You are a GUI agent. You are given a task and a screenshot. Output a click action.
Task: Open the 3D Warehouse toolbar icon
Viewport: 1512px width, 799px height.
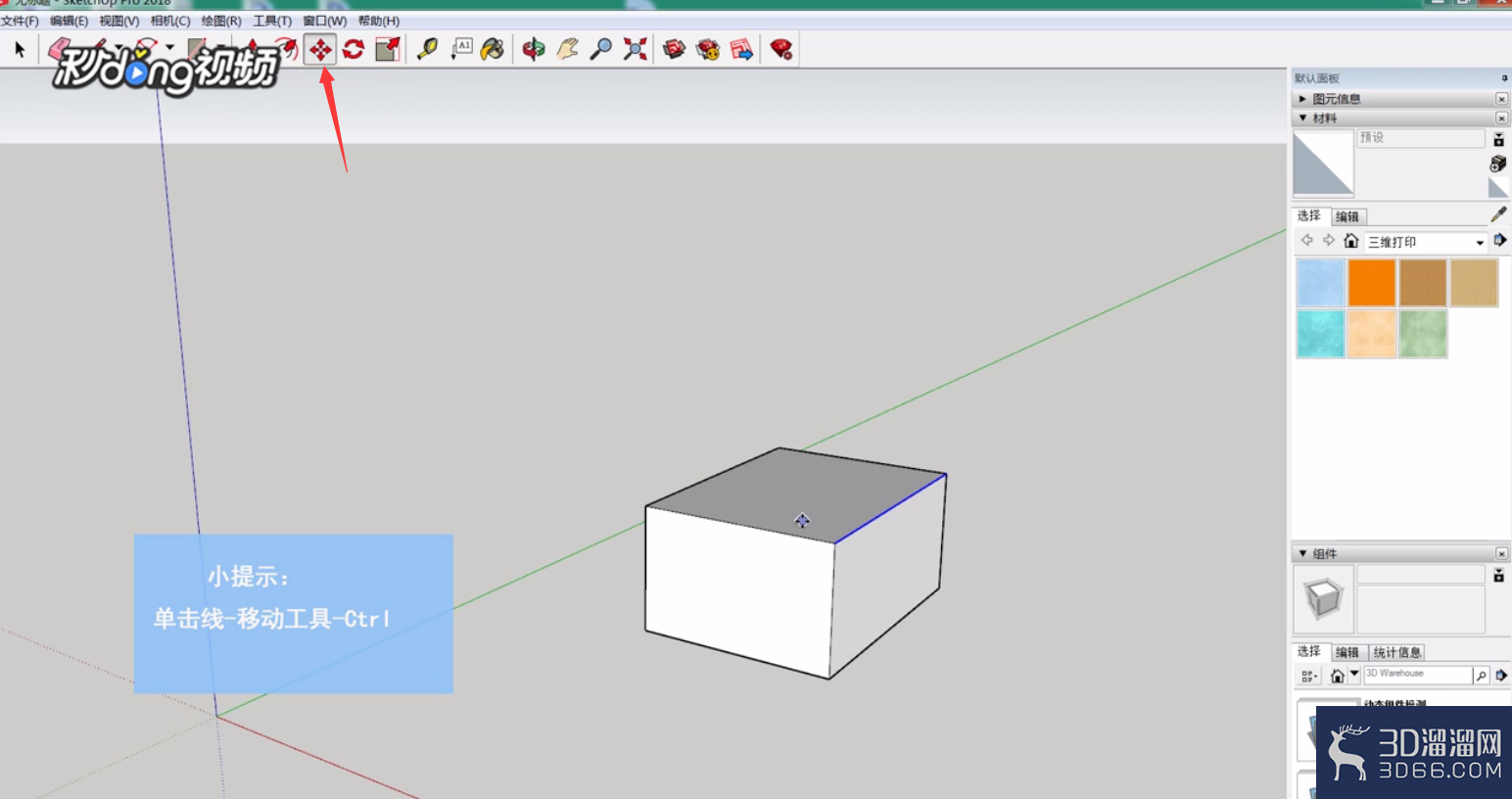tap(674, 49)
